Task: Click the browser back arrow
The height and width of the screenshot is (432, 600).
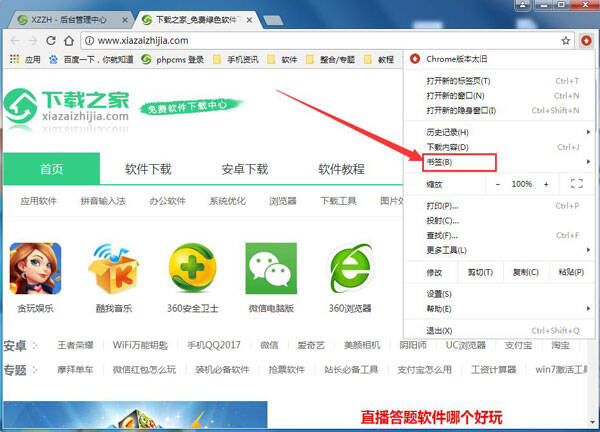Action: click(x=15, y=41)
